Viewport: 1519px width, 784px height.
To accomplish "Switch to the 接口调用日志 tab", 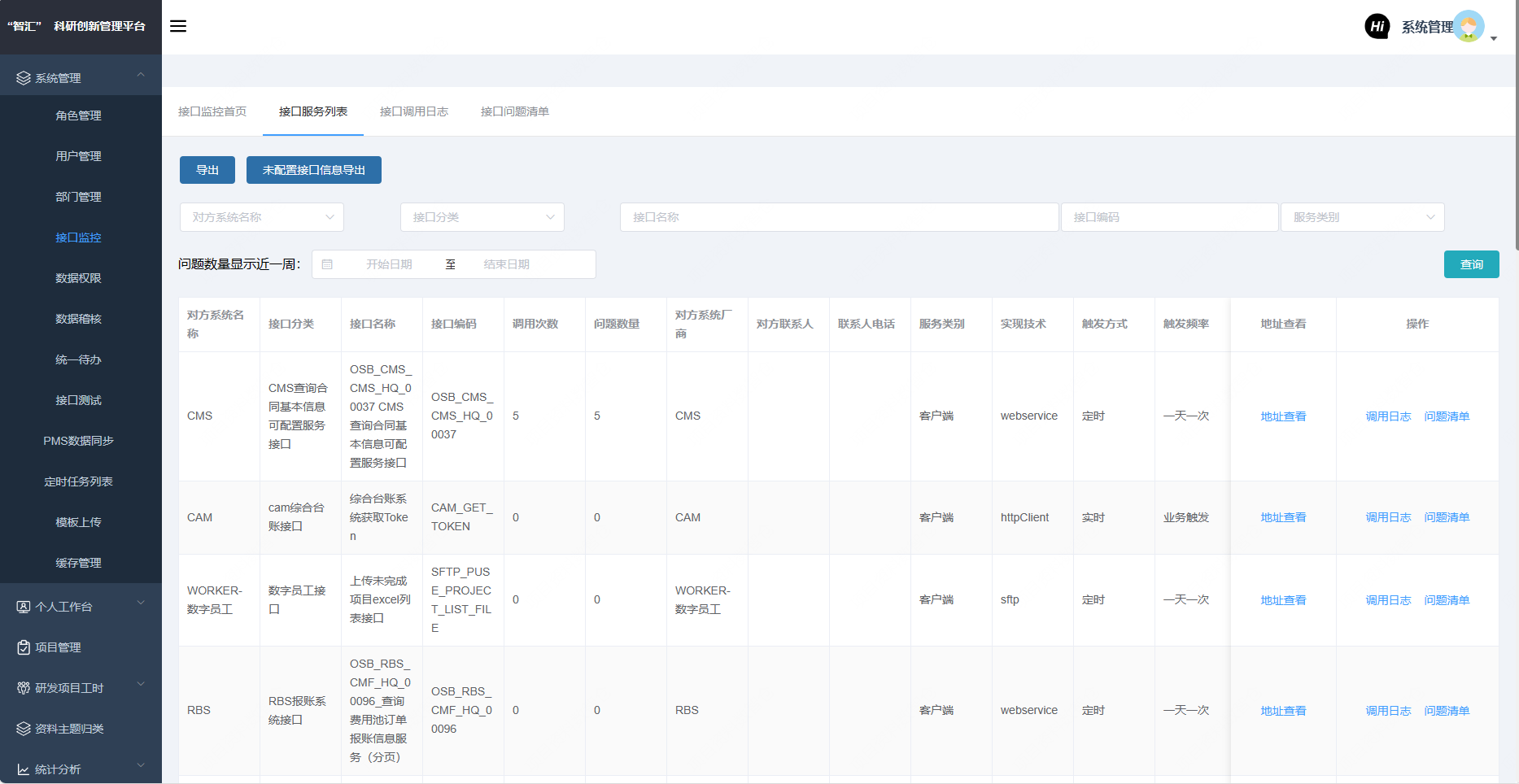I will pyautogui.click(x=413, y=111).
